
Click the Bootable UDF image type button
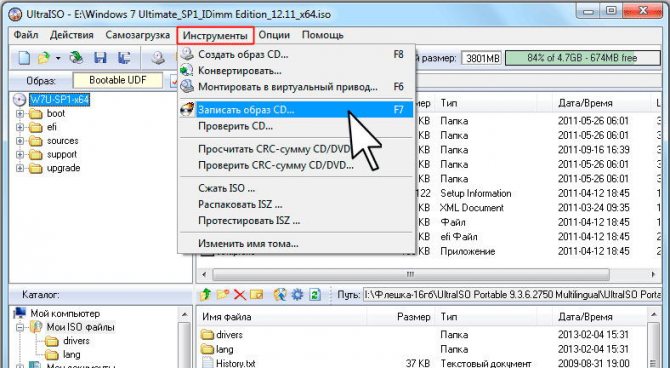(x=118, y=80)
